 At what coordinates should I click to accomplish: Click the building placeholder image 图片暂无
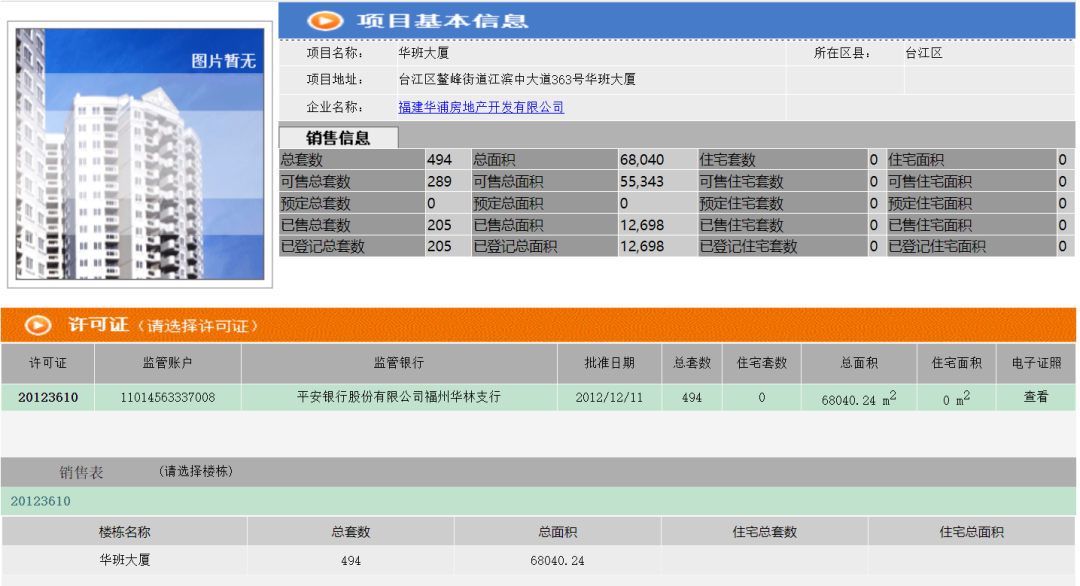(x=140, y=154)
